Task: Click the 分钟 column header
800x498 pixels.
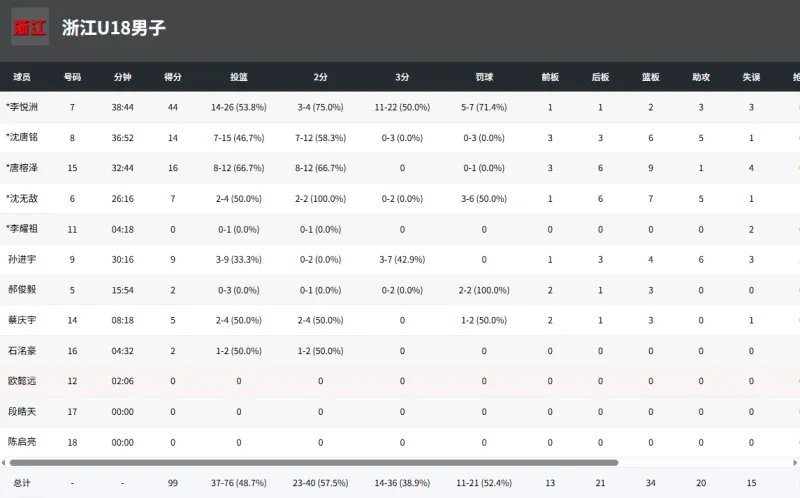Action: pyautogui.click(x=122, y=77)
